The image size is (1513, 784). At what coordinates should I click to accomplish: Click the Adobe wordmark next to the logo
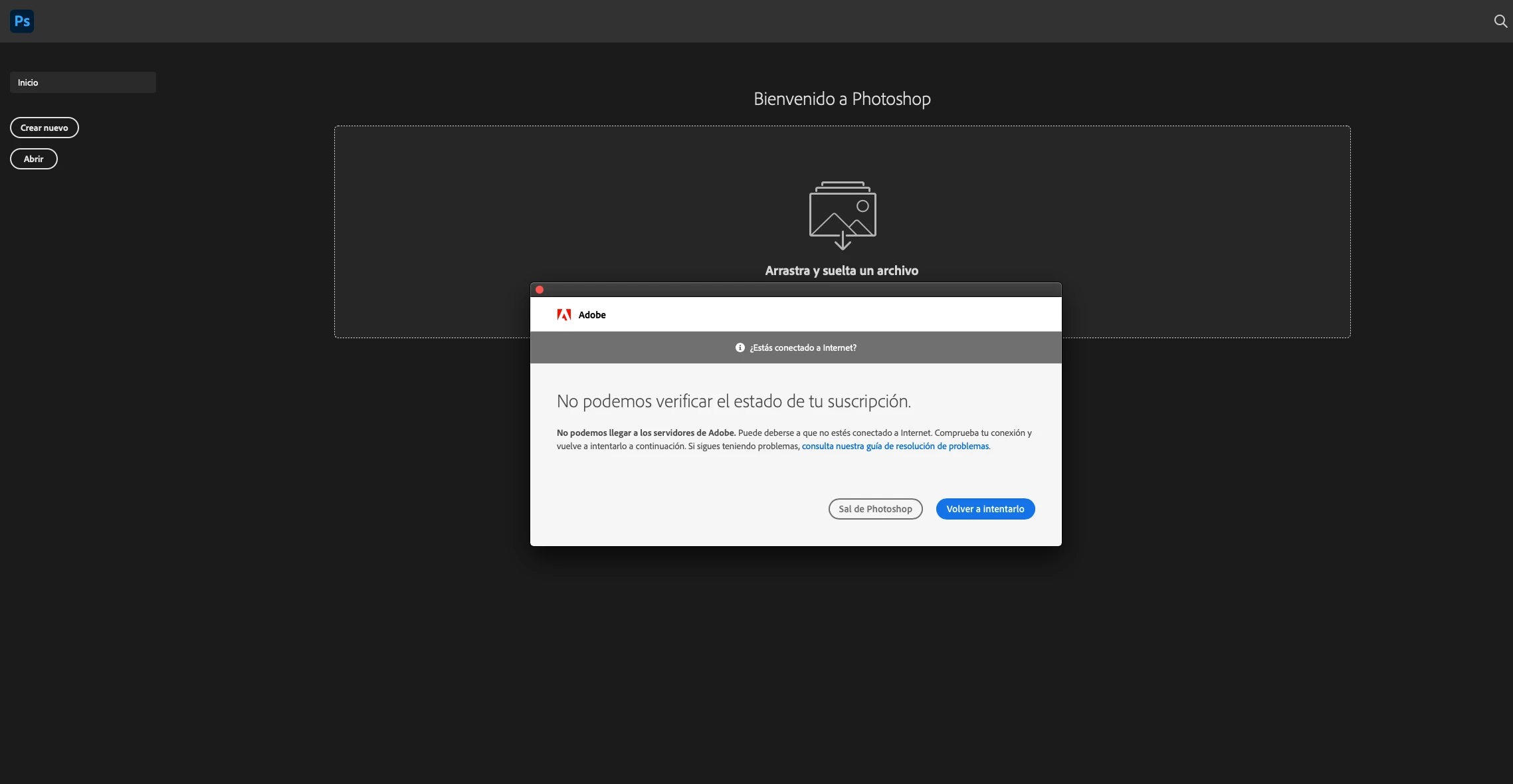point(592,315)
